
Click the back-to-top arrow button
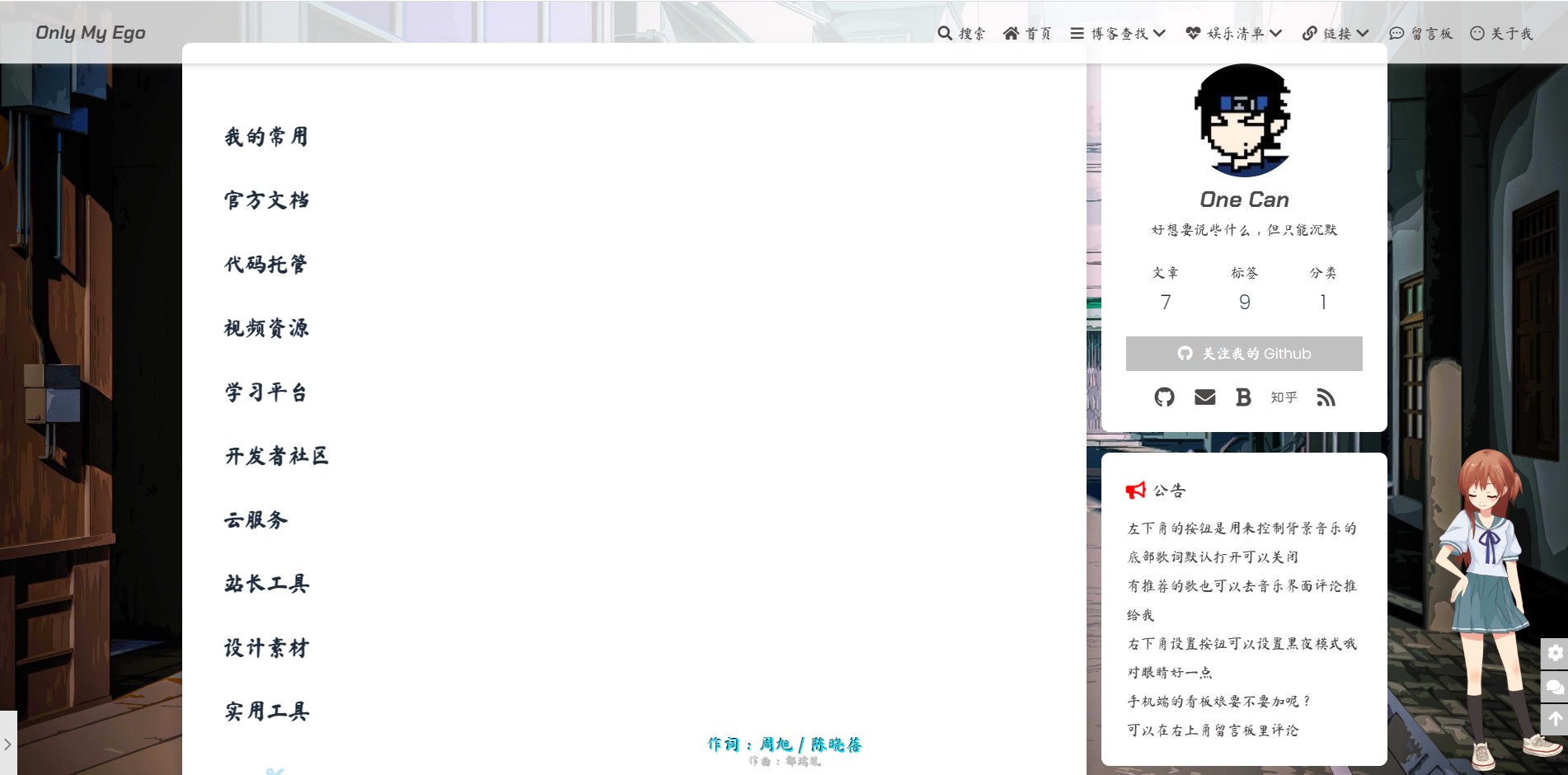click(x=1554, y=719)
